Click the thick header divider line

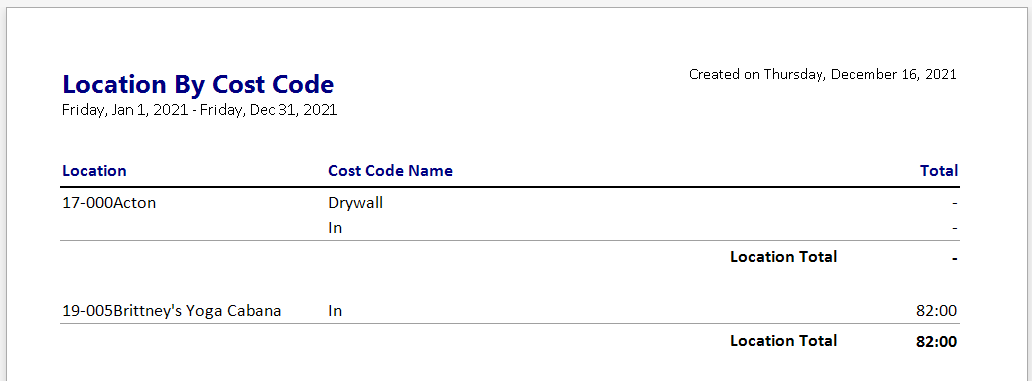point(509,187)
